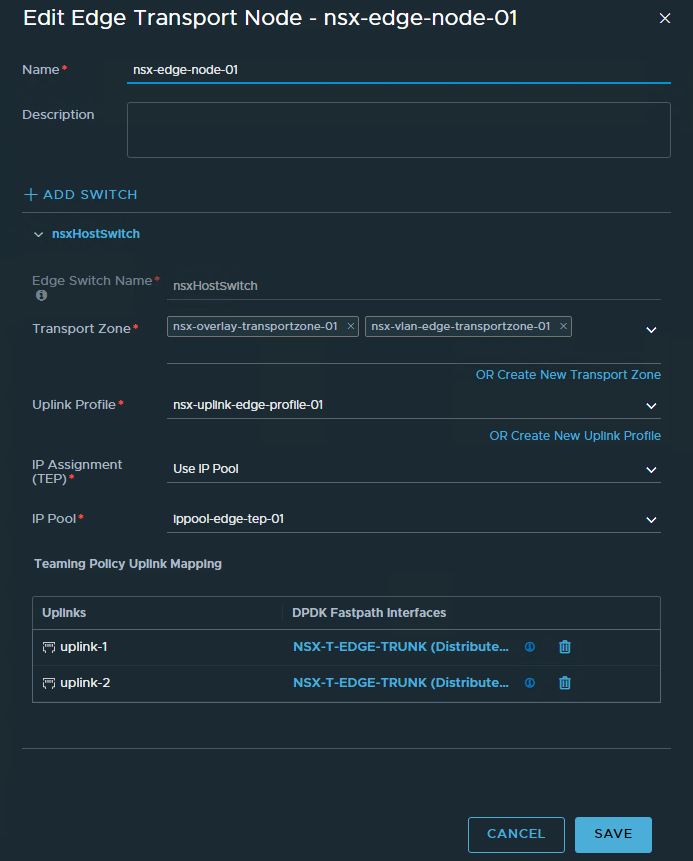Collapse the nsxHostSwitch section chevron
Image resolution: width=693 pixels, height=861 pixels.
38,234
